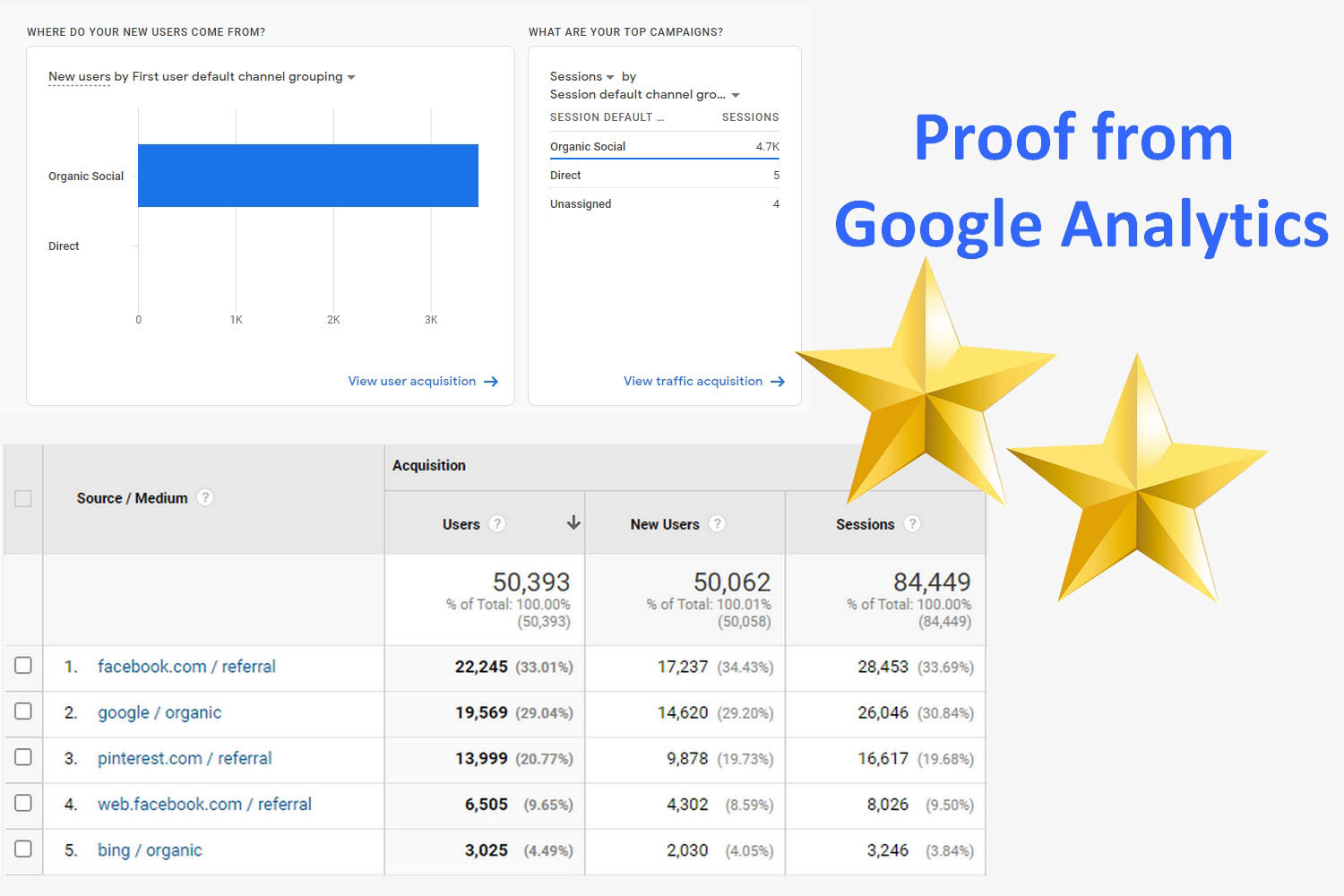The width and height of the screenshot is (1344, 896).
Task: Check the box for facebook.com / referral row
Action: 24,666
